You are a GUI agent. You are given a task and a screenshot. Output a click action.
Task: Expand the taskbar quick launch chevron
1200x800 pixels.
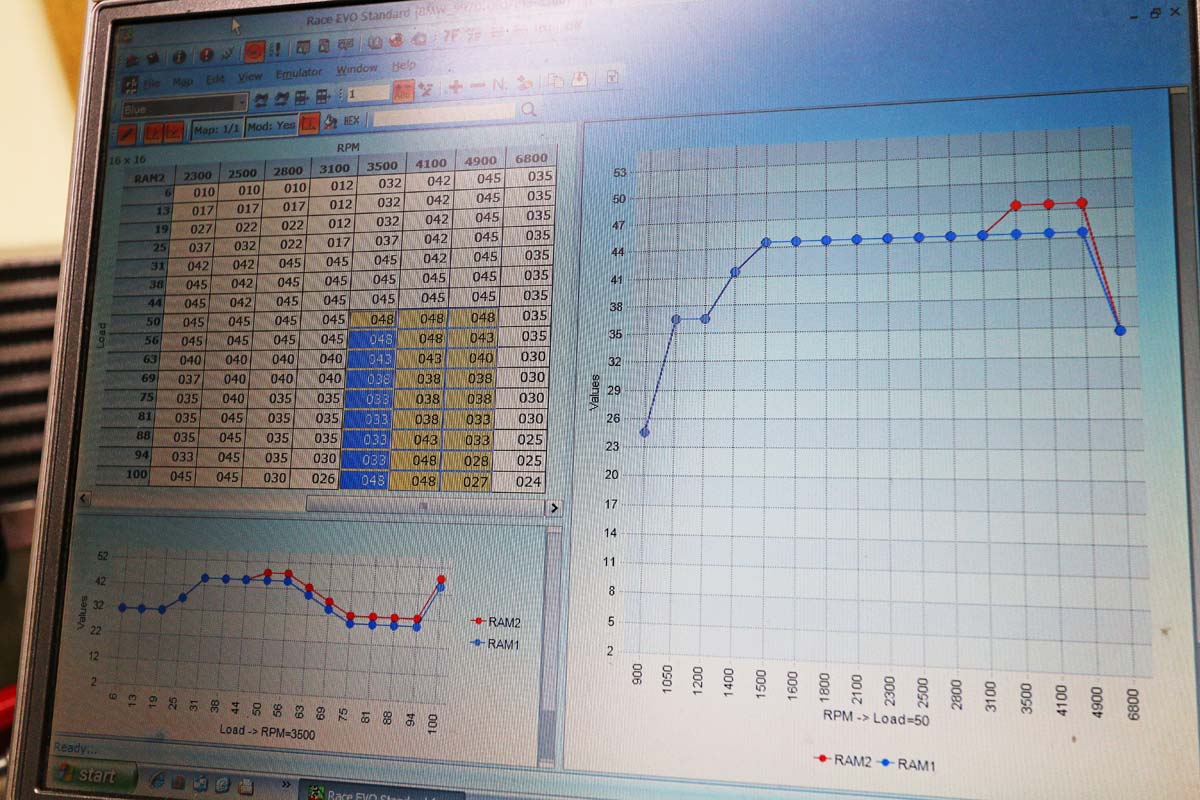286,782
